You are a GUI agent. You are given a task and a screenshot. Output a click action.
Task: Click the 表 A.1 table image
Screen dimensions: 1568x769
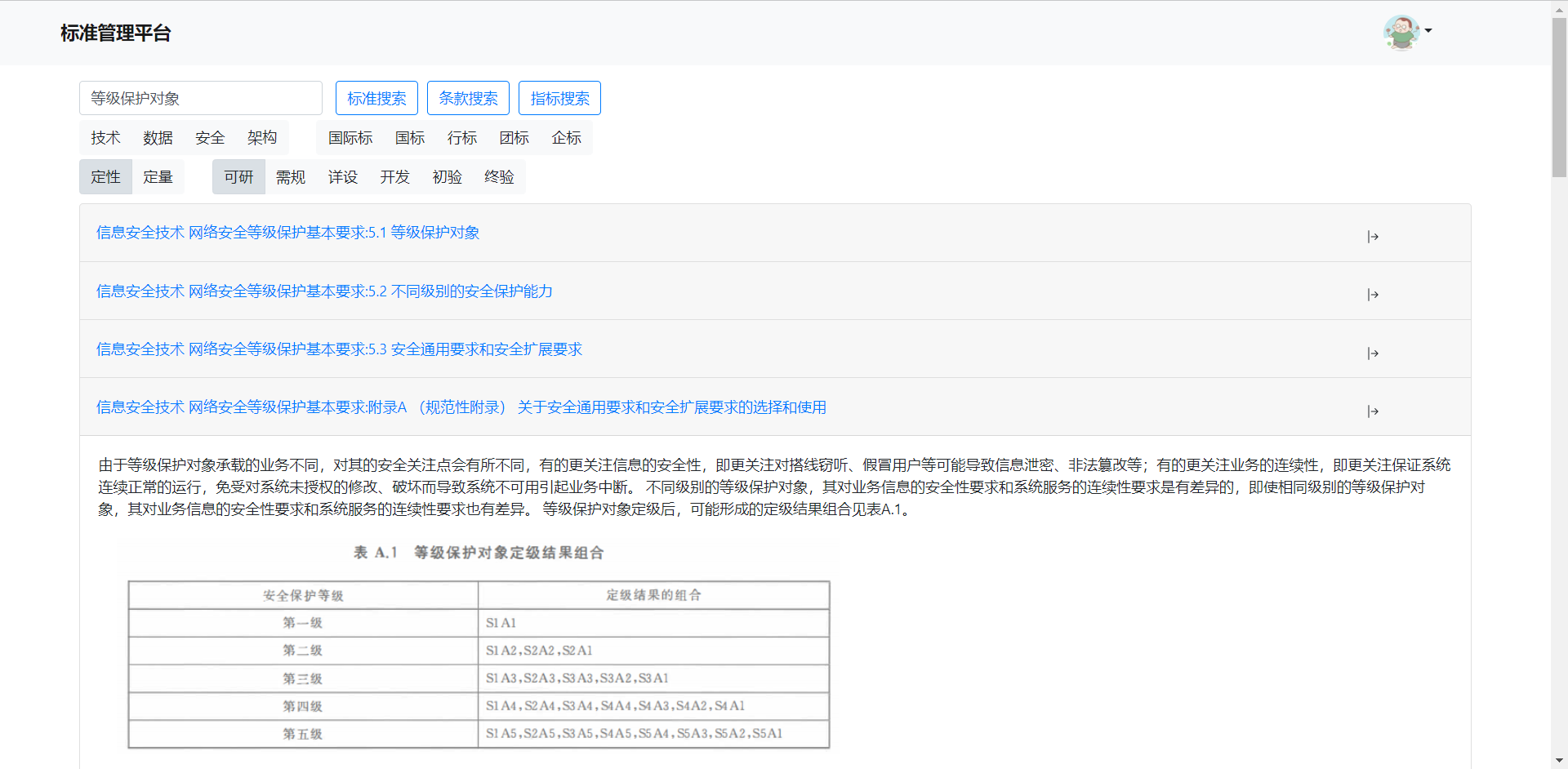479,645
